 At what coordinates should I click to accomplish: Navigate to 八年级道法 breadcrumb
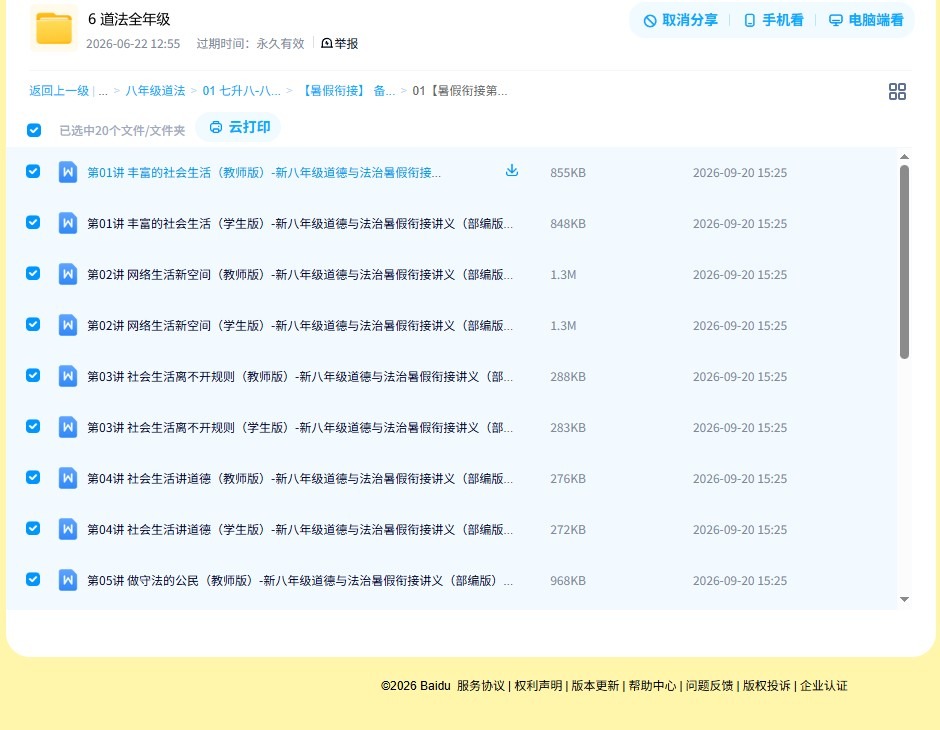(155, 91)
